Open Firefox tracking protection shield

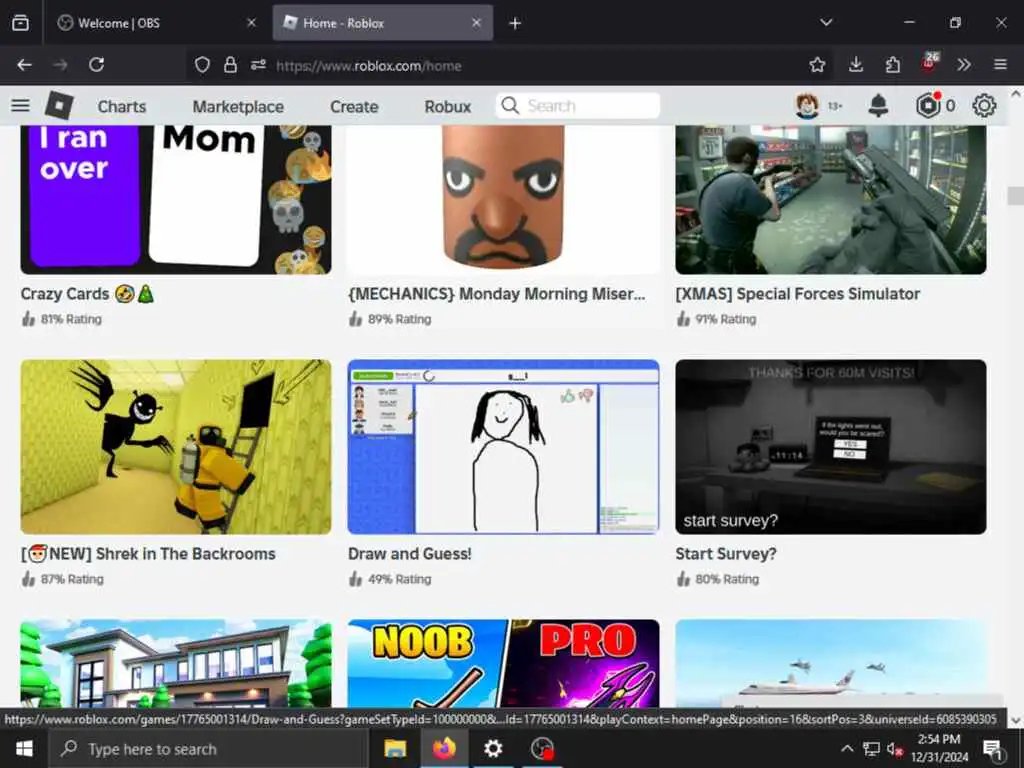202,65
